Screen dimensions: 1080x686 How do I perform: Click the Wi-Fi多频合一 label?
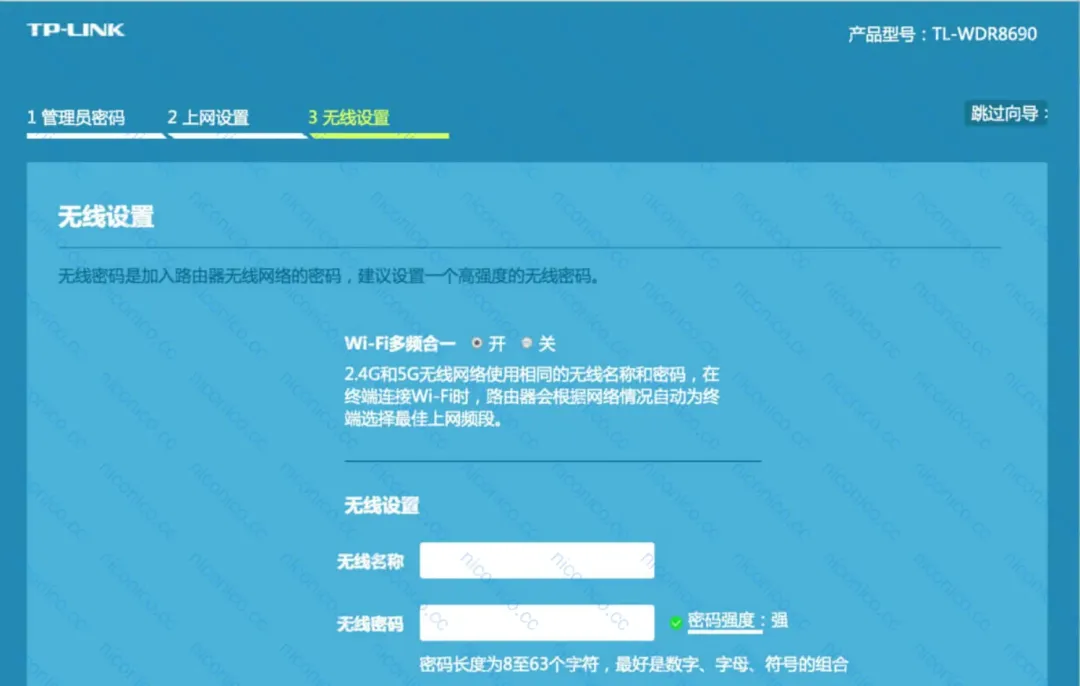tap(400, 343)
